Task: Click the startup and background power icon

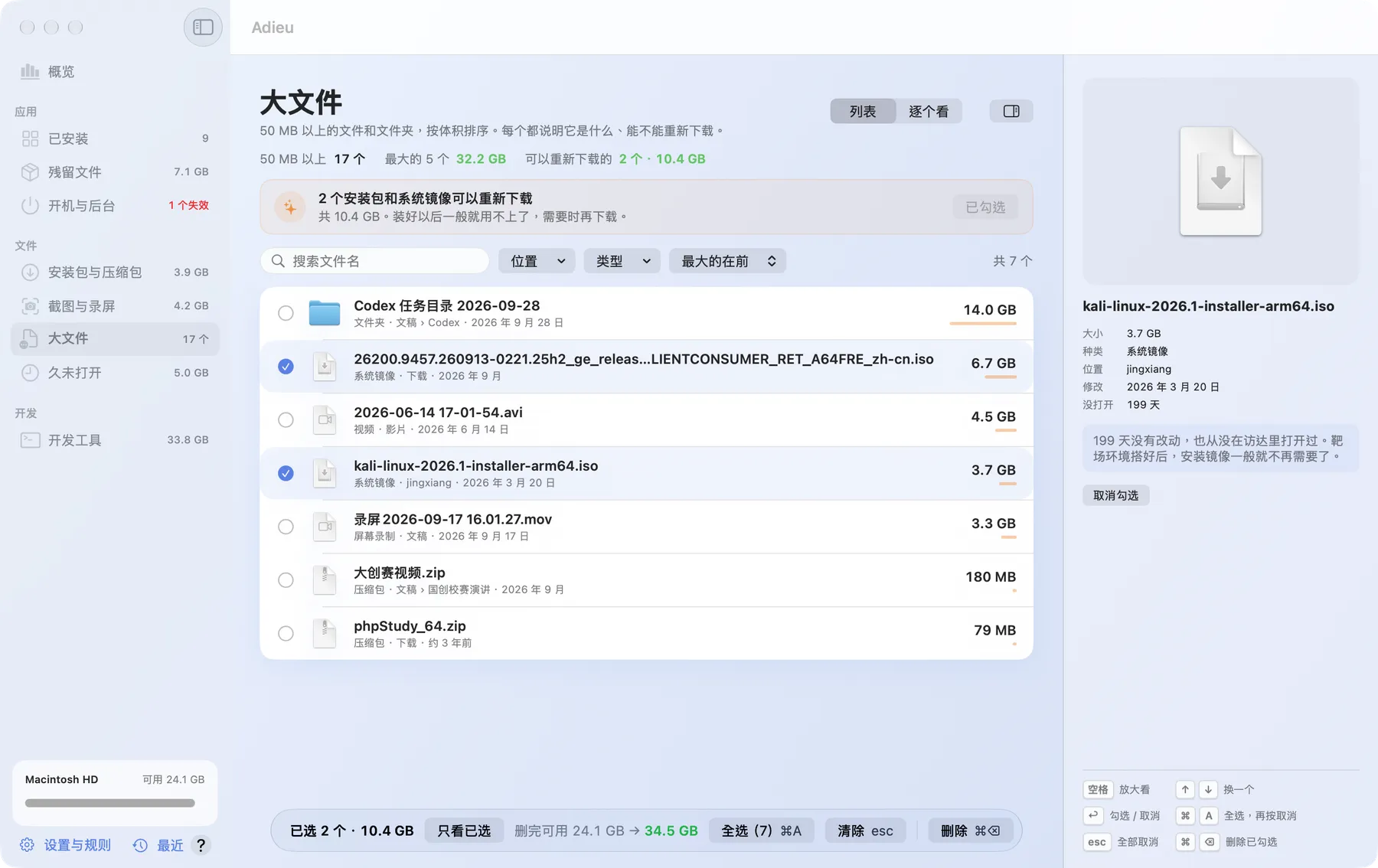Action: point(30,206)
